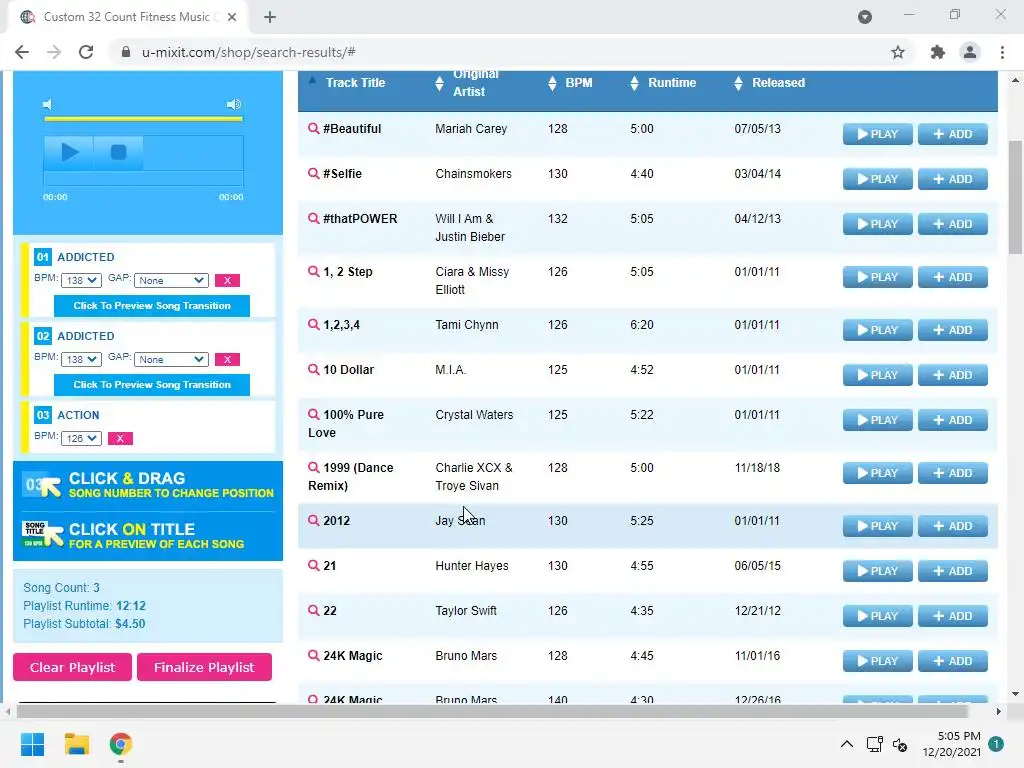Open GAP dropdown for song 01 Addicted
Image resolution: width=1024 pixels, height=768 pixels.
[x=171, y=280]
